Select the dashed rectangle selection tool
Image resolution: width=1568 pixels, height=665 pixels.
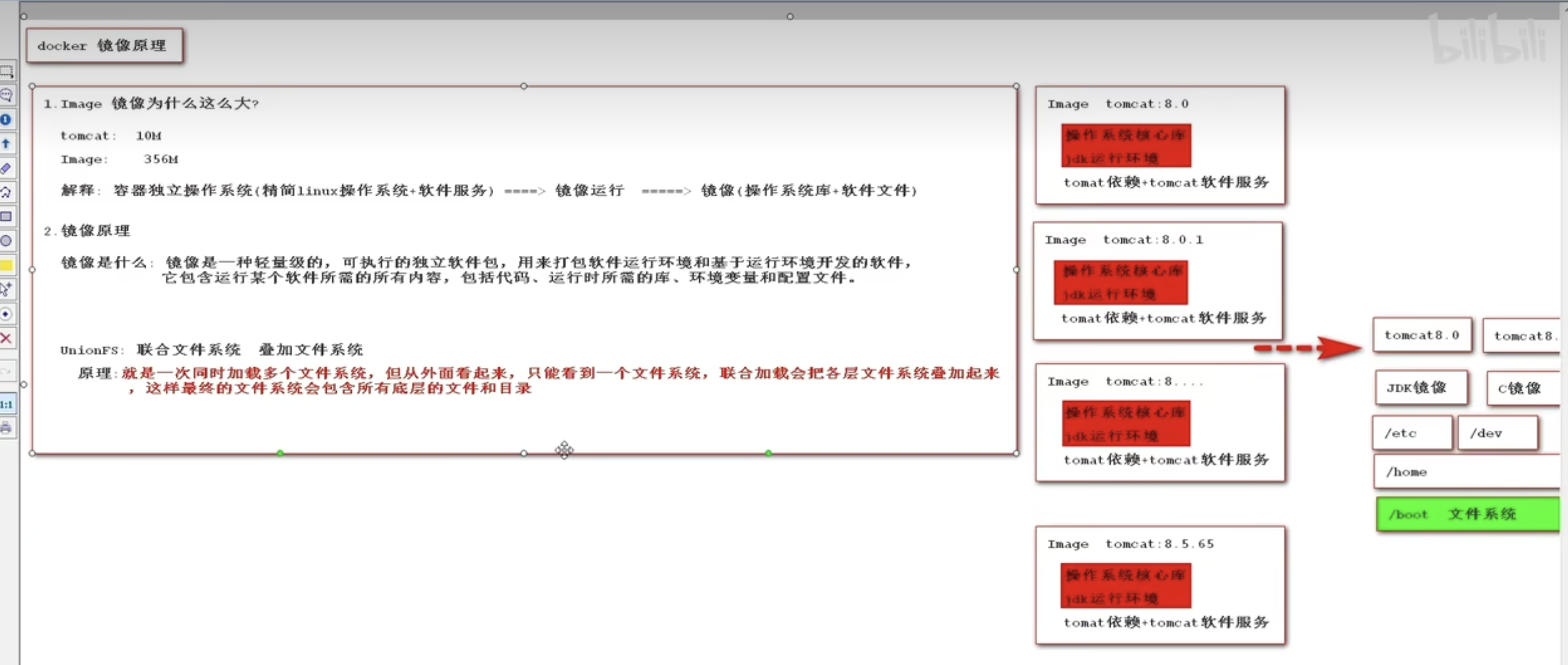click(6, 72)
